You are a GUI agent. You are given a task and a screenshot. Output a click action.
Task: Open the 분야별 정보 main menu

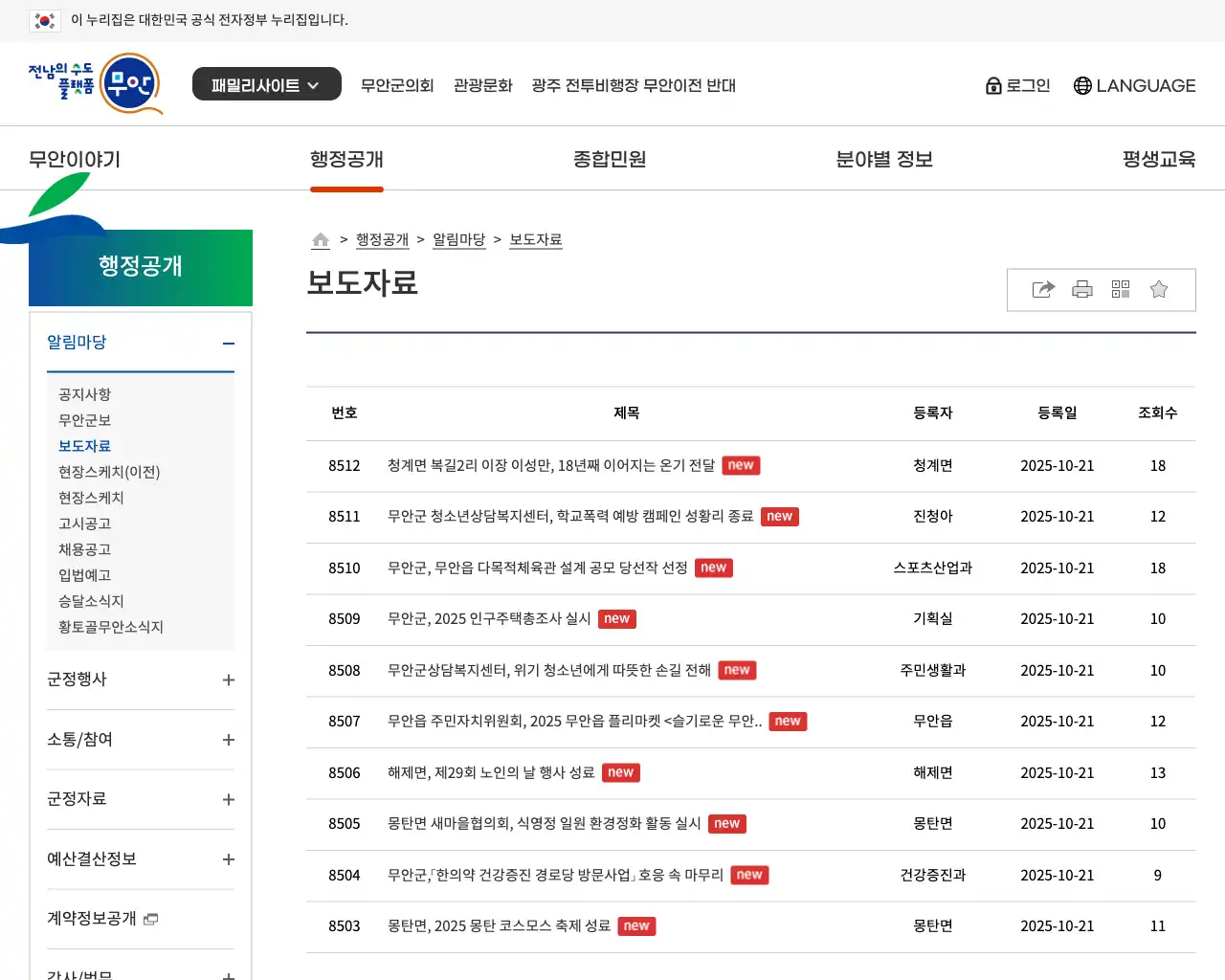click(883, 159)
